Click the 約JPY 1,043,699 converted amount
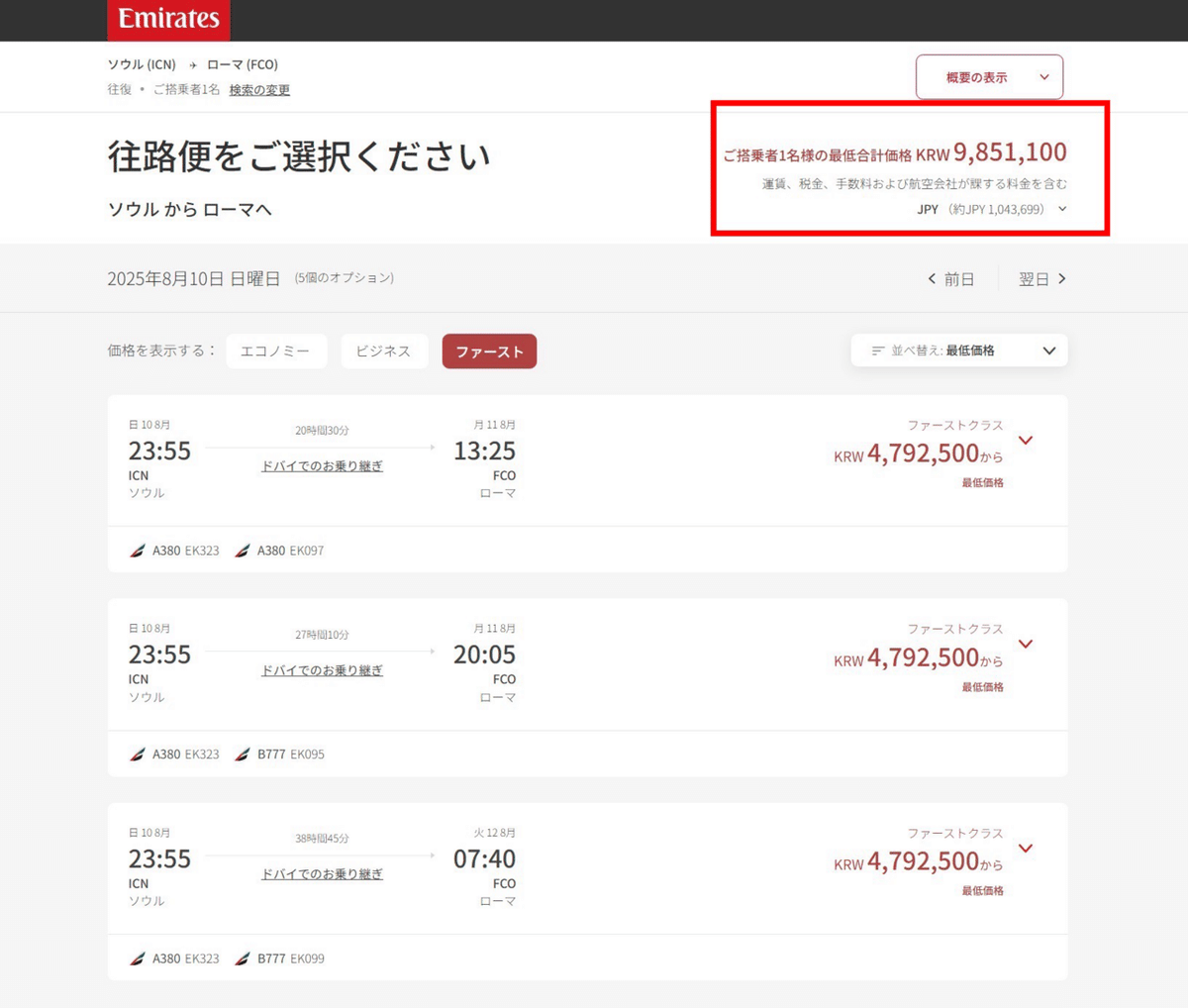The height and width of the screenshot is (1008, 1188). pyautogui.click(x=996, y=209)
